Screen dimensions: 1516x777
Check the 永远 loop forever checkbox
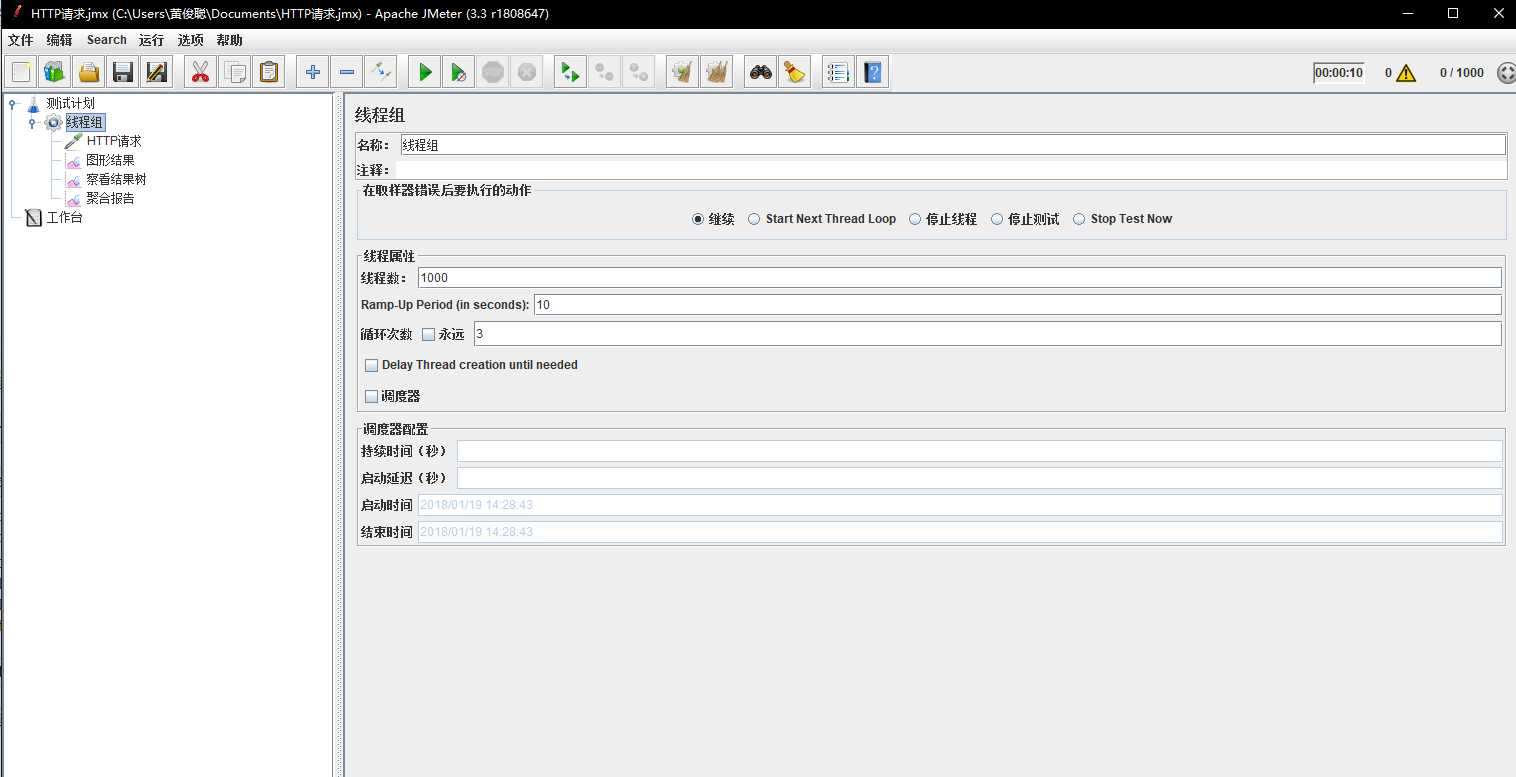click(428, 334)
